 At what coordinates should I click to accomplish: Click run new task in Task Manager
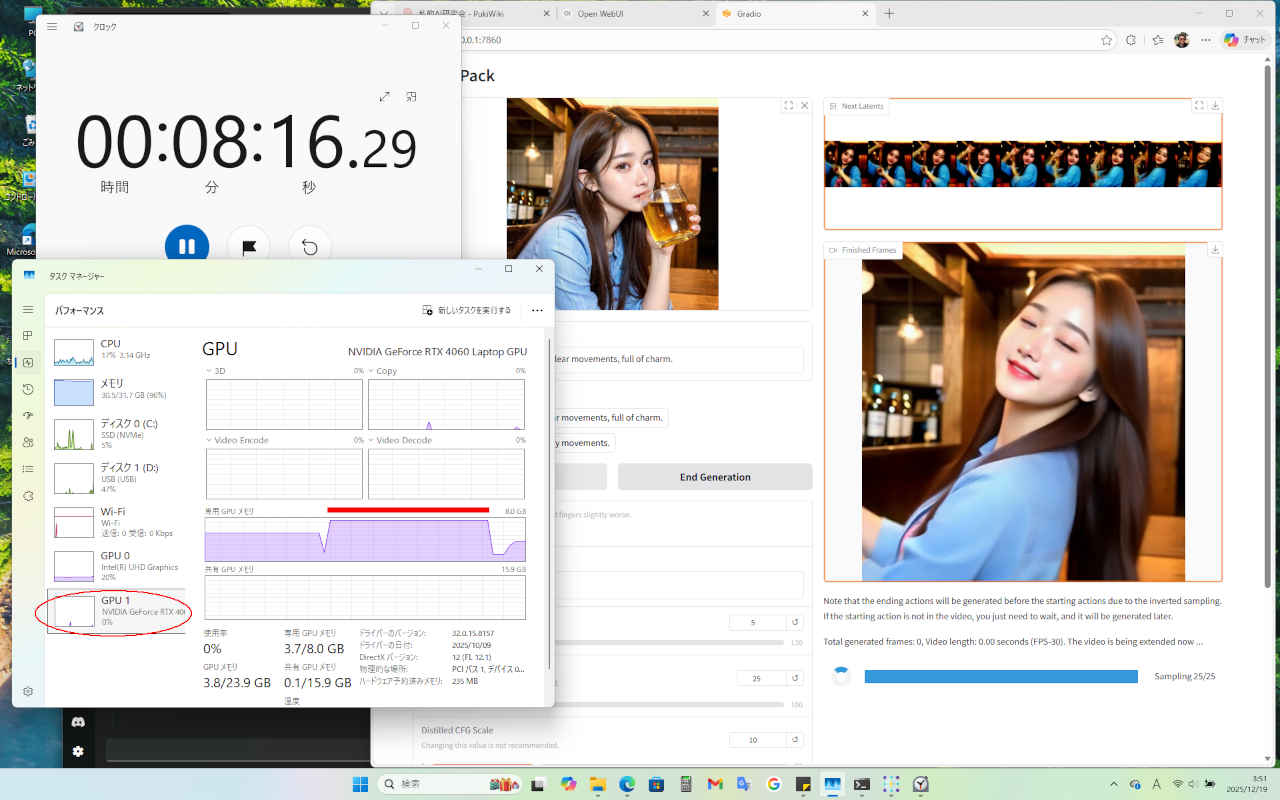[x=467, y=310]
